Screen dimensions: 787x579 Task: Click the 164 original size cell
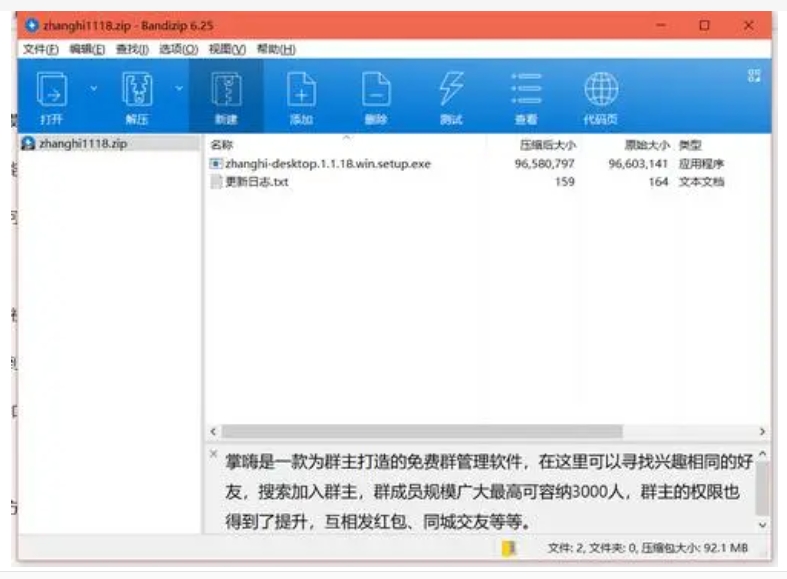pos(659,182)
